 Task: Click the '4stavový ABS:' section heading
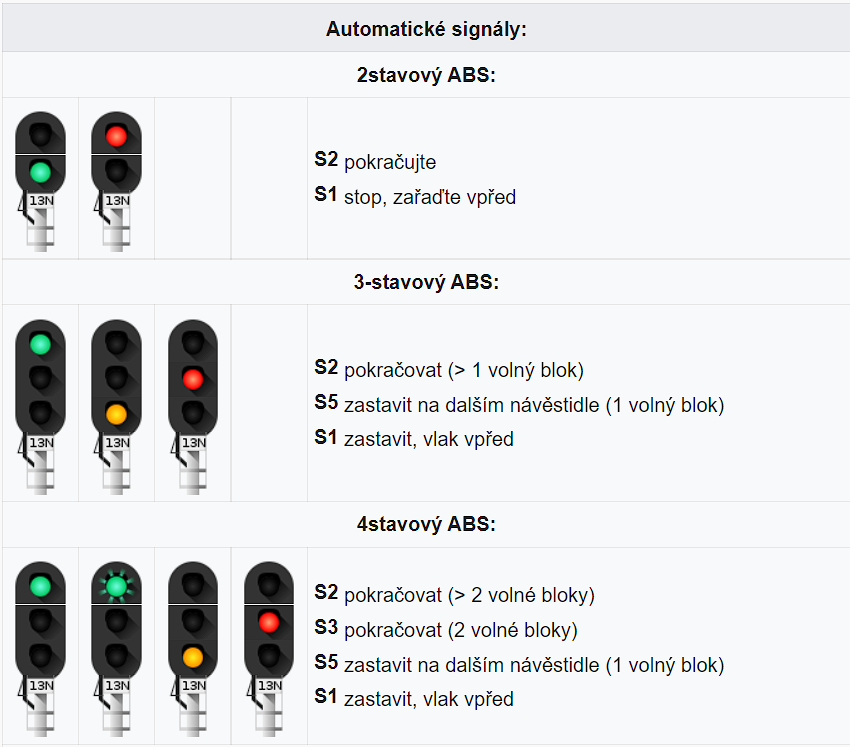click(426, 524)
